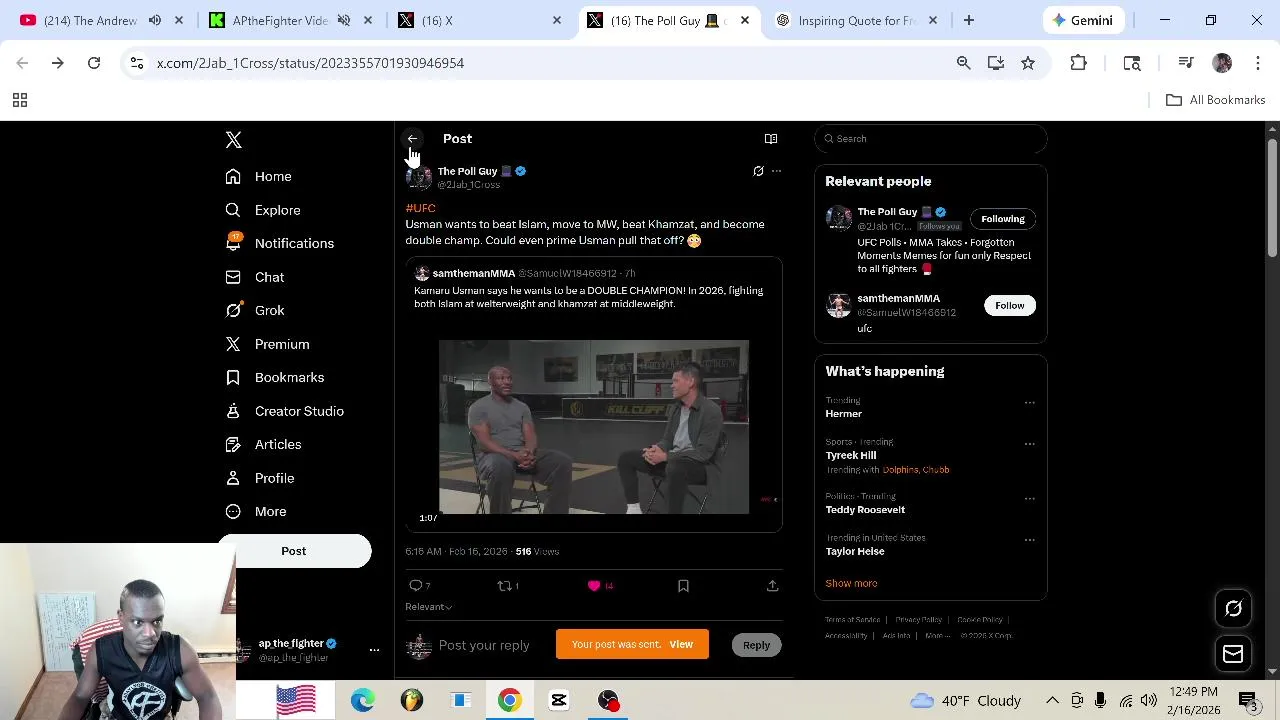This screenshot has width=1280, height=720.
Task: Open Home in the sidebar
Action: (x=259, y=177)
